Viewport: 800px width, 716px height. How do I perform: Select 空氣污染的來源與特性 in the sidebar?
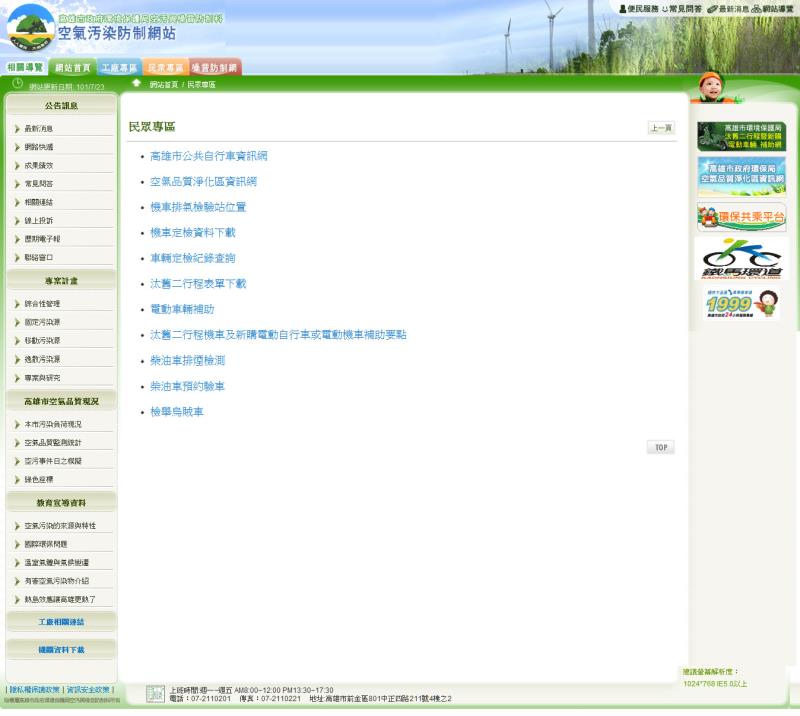click(60, 526)
